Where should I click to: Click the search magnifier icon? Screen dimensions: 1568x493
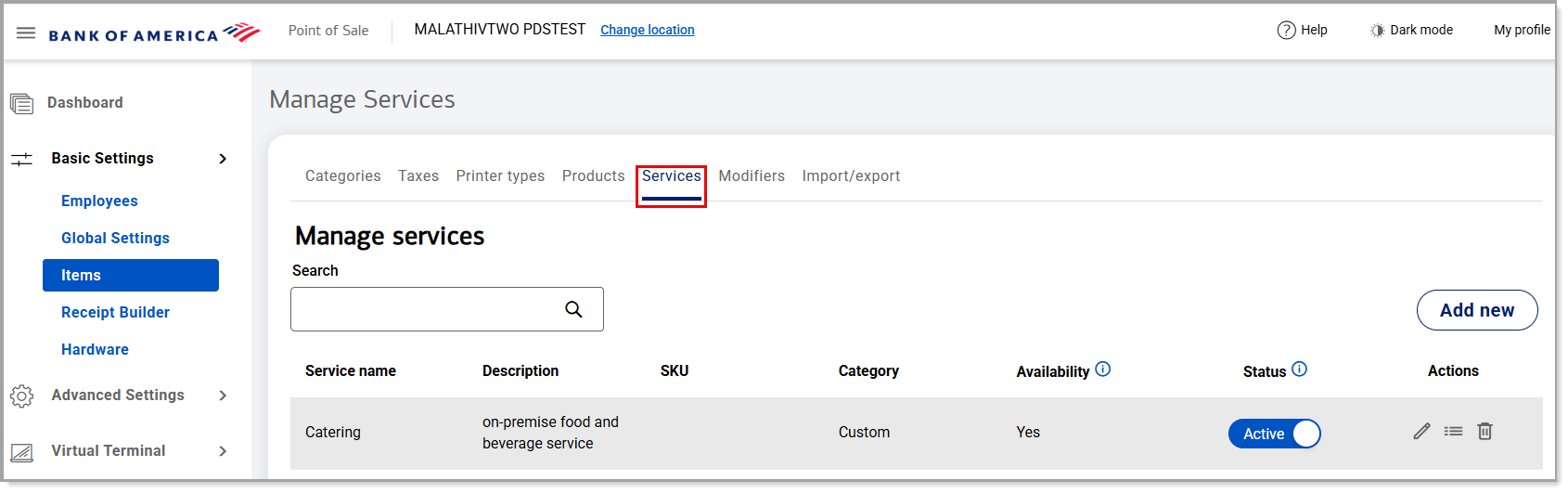pyautogui.click(x=573, y=309)
